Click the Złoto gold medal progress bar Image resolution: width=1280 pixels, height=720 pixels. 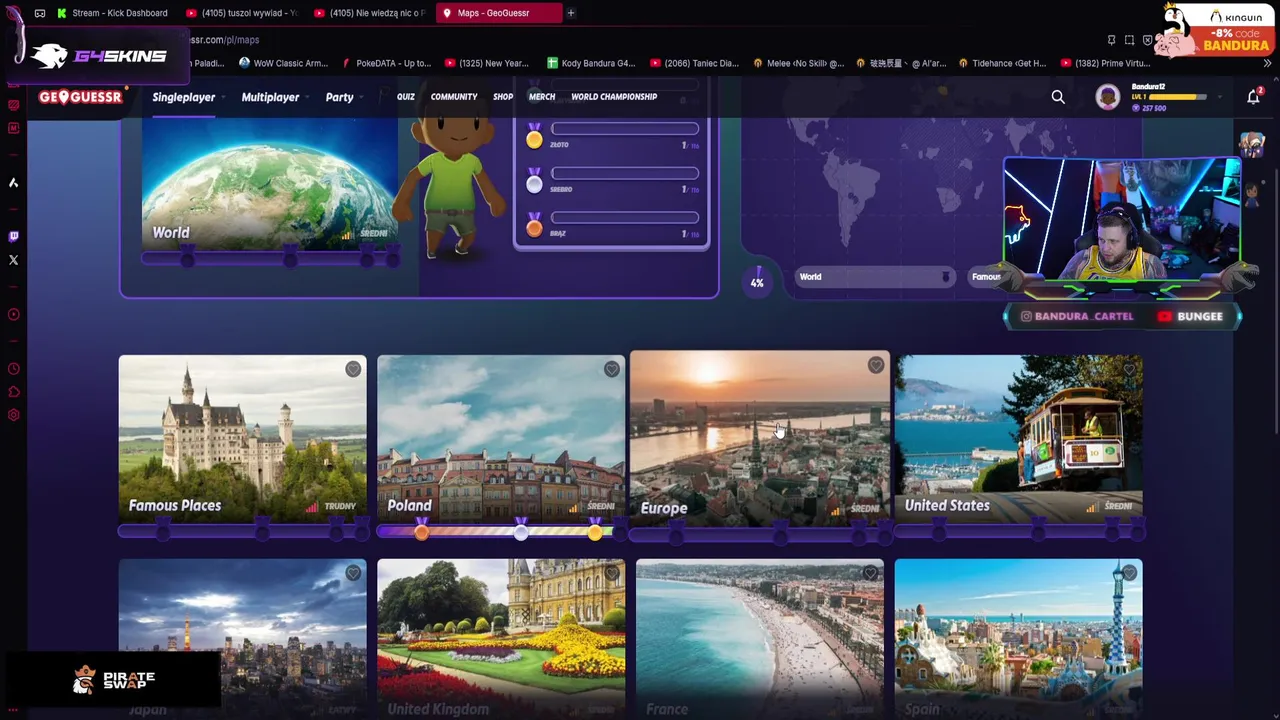coord(624,129)
